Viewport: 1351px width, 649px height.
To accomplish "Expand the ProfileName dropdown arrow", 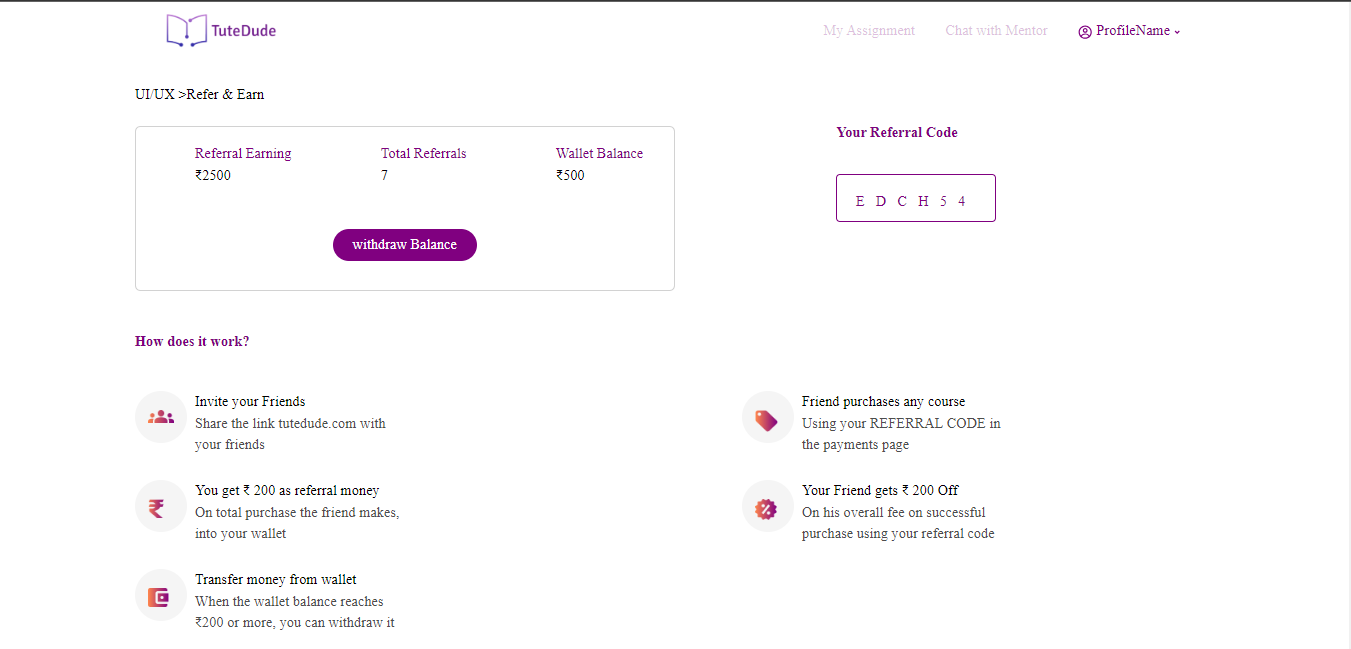I will pyautogui.click(x=1177, y=32).
